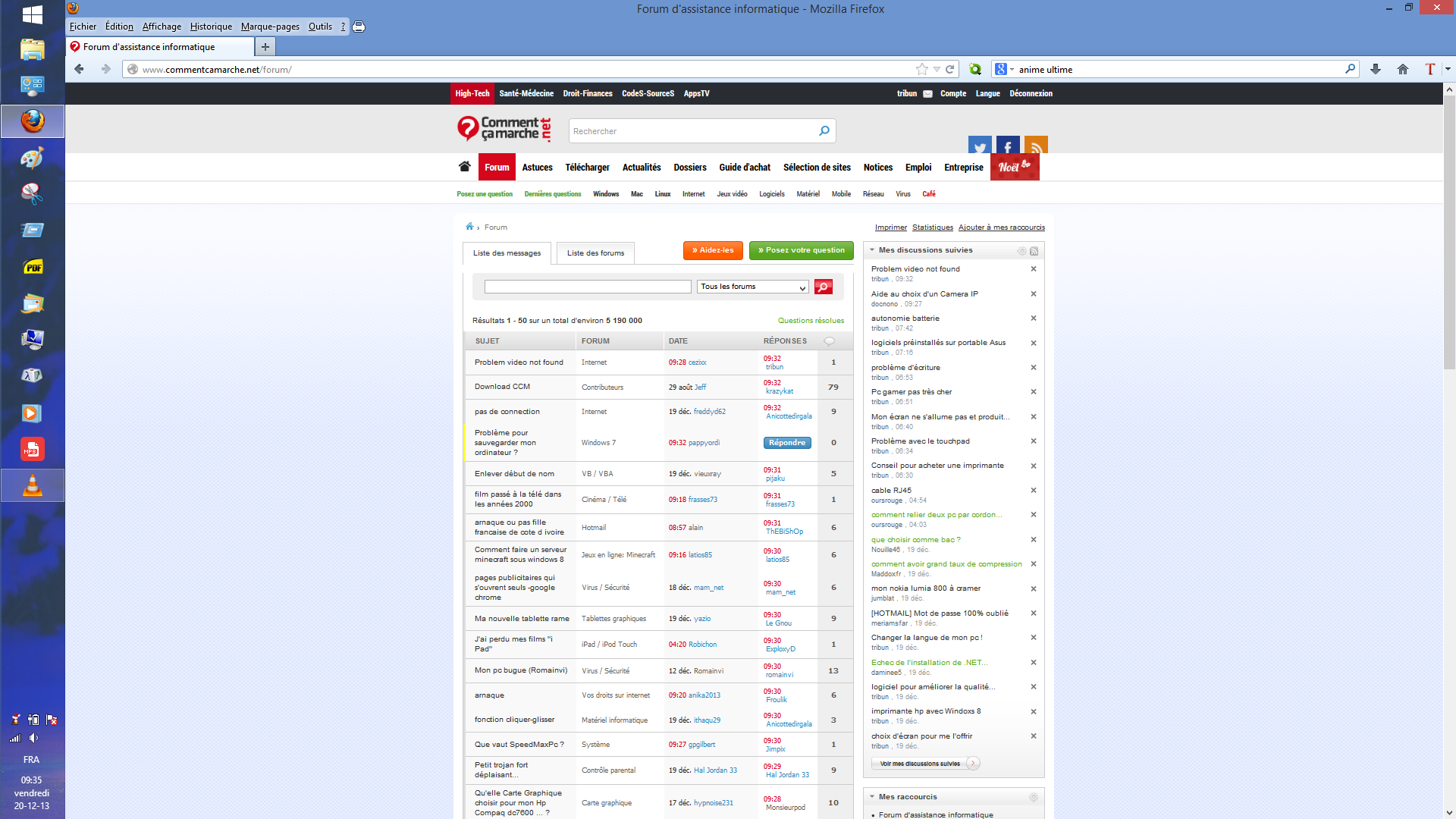This screenshot has height=819, width=1456.
Task: Open the Snipping Tool taskbar icon
Action: 33,194
